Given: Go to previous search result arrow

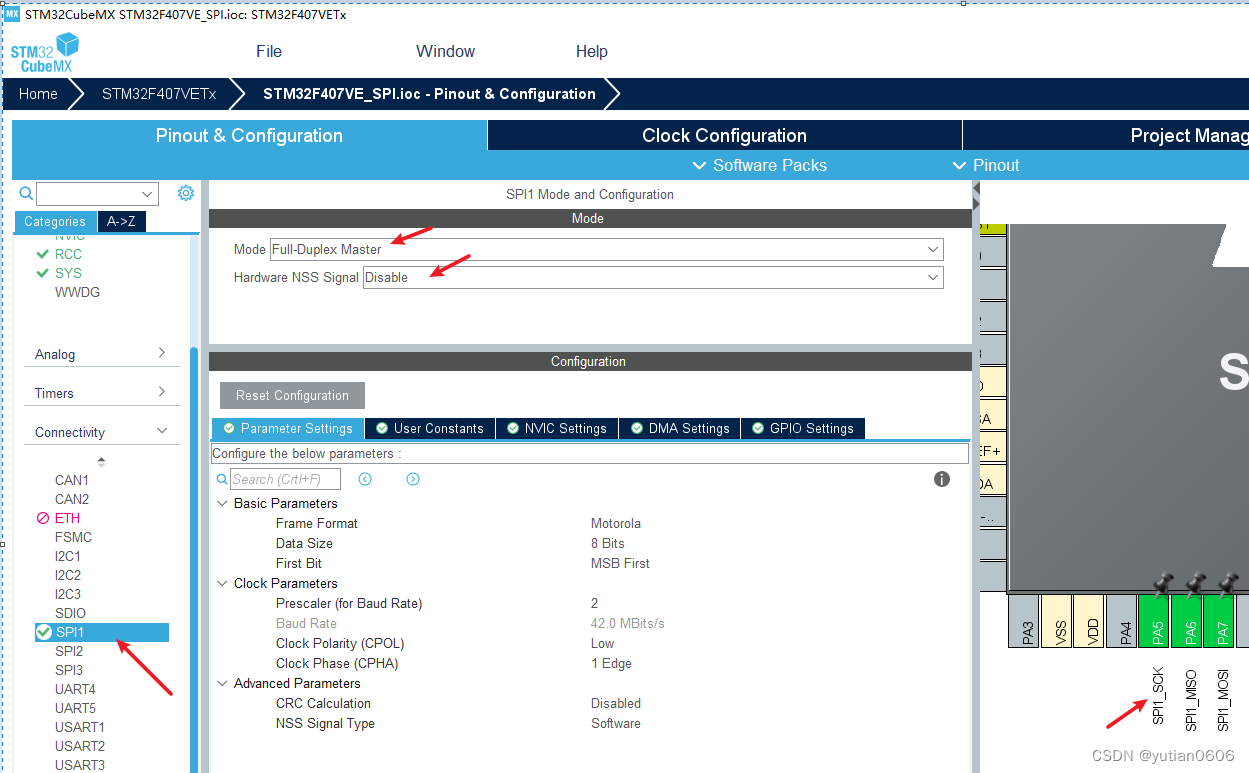Looking at the screenshot, I should [365, 479].
